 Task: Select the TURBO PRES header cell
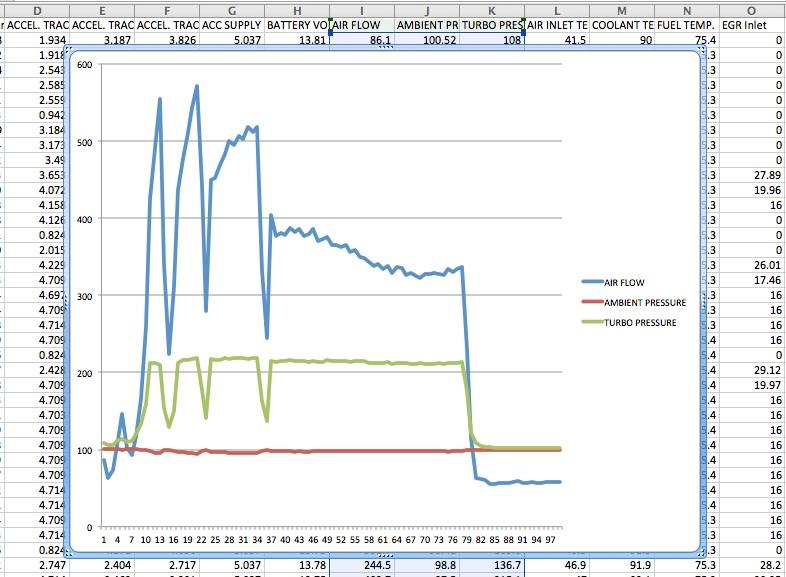(x=491, y=23)
